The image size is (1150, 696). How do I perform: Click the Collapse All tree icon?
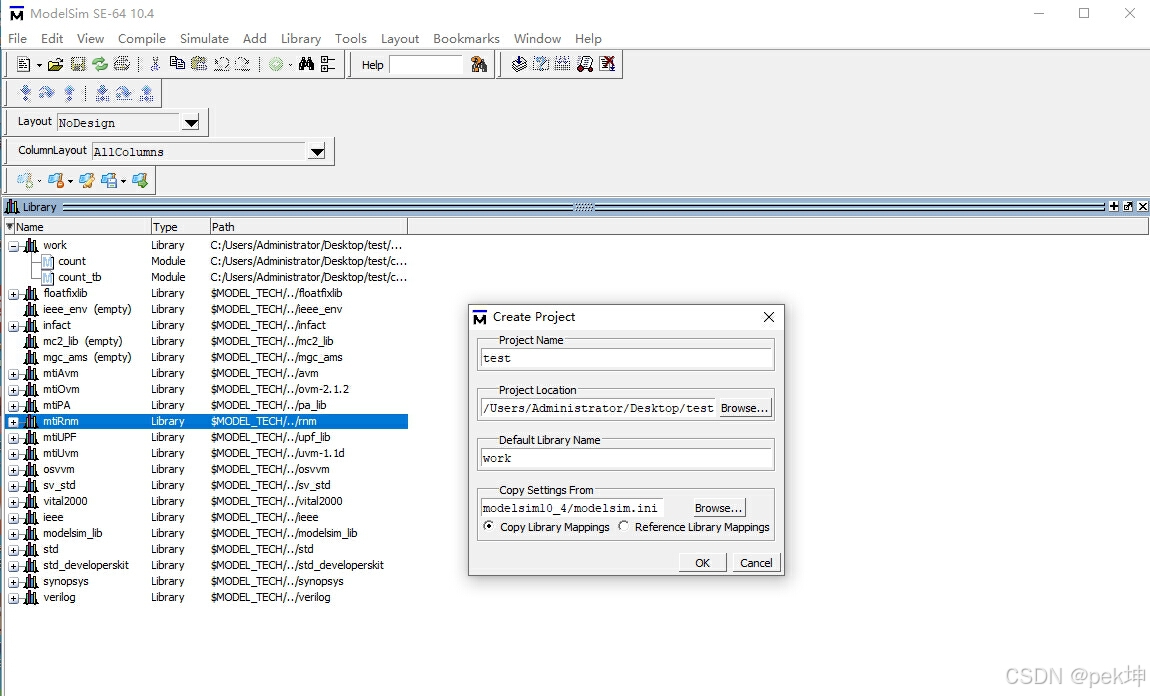click(x=328, y=65)
